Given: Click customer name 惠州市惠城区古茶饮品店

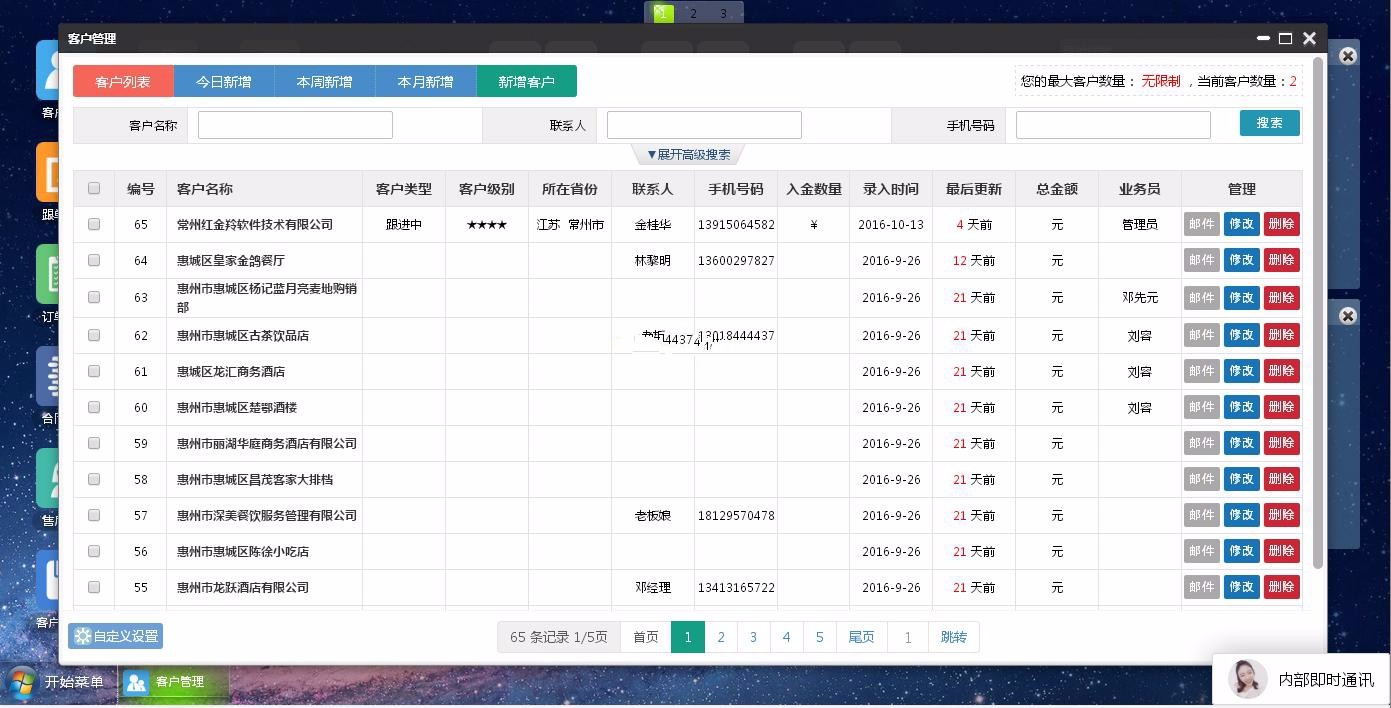Looking at the screenshot, I should (x=243, y=336).
